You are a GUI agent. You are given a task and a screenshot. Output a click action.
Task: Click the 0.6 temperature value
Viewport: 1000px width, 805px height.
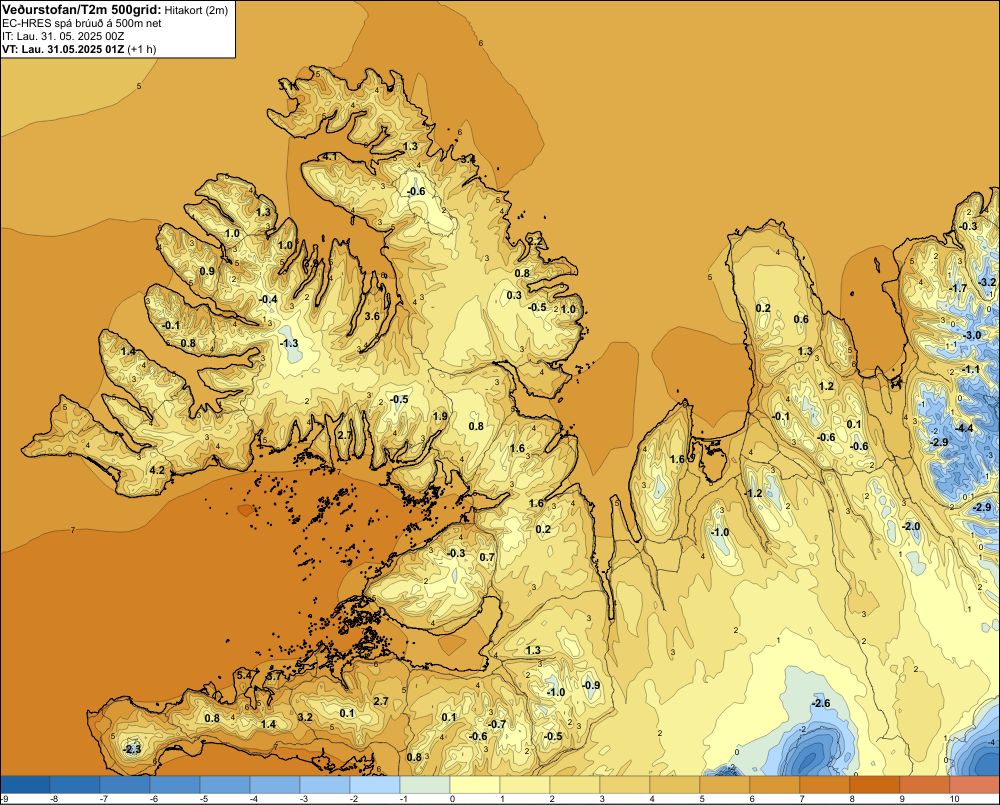pyautogui.click(x=801, y=319)
